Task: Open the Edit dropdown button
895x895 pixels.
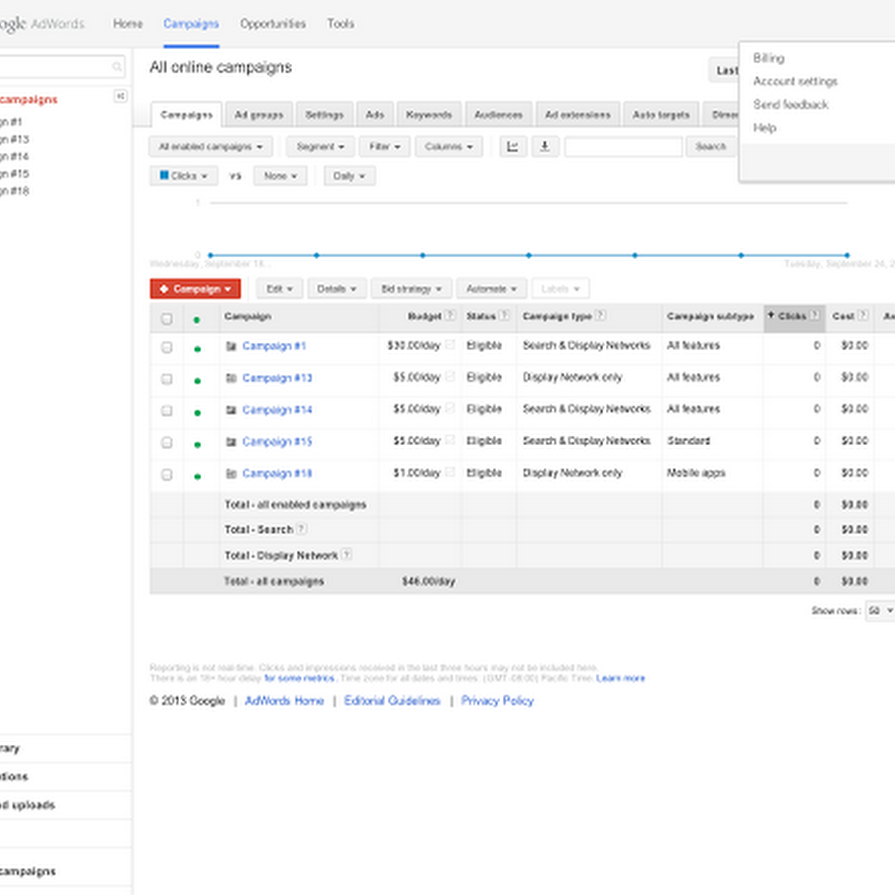Action: 279,289
